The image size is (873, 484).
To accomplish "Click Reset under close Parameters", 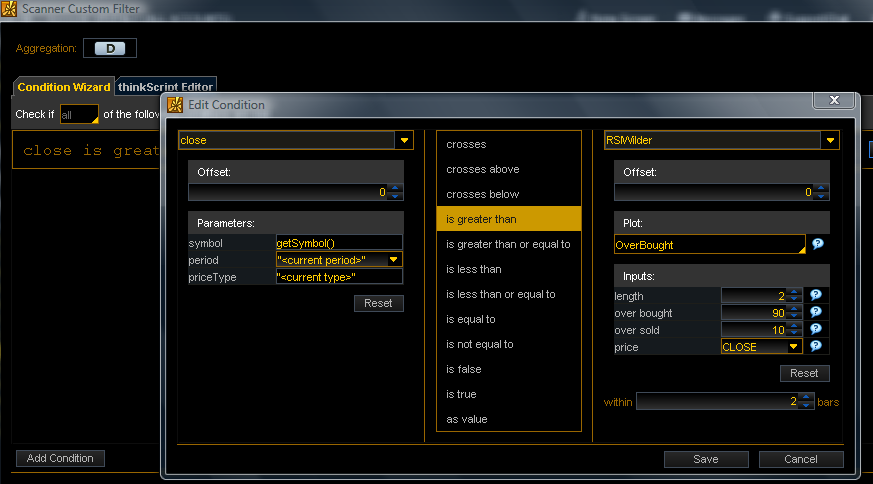I will 379,303.
